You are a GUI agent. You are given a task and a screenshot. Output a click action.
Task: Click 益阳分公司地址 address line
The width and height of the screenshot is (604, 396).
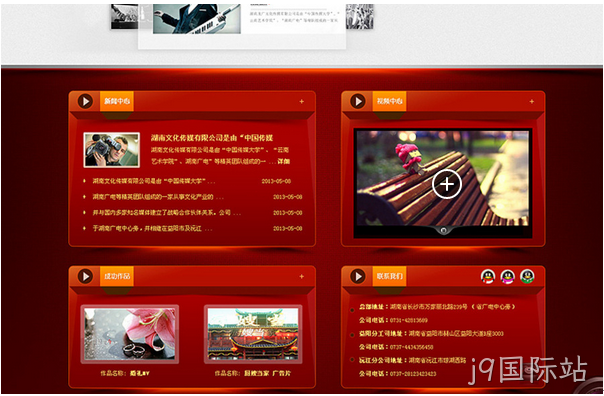[431, 334]
